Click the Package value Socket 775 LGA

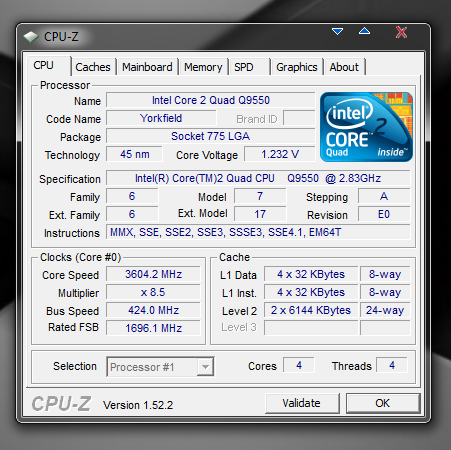coord(211,136)
